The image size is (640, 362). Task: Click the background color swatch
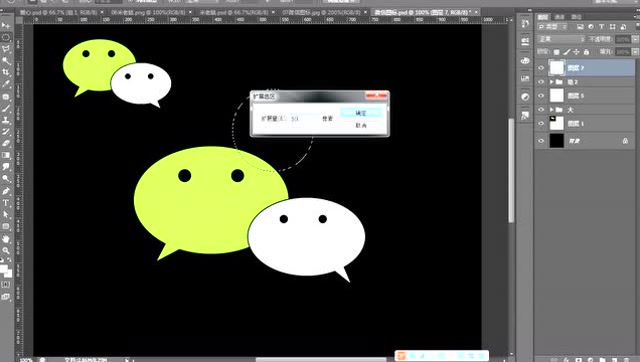pyautogui.click(x=9, y=274)
